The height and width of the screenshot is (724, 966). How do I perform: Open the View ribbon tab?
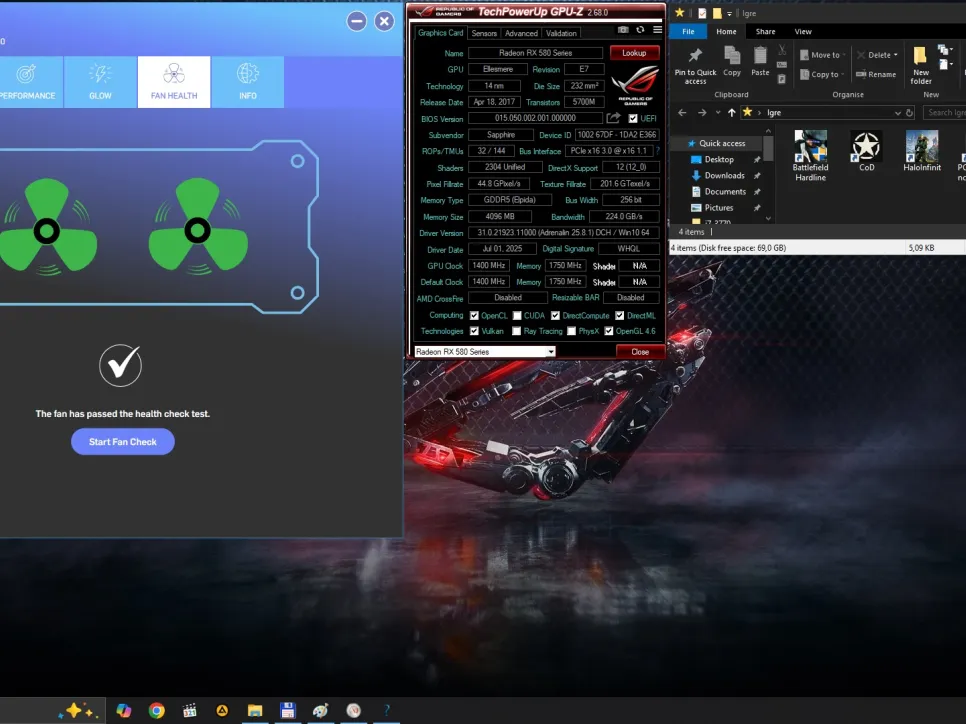tap(803, 32)
